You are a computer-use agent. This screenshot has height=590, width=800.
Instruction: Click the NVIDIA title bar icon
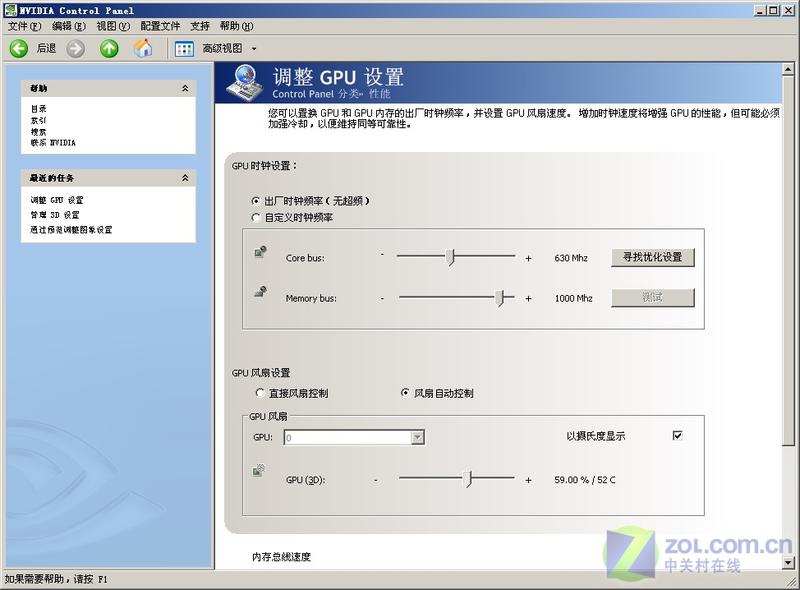click(10, 10)
